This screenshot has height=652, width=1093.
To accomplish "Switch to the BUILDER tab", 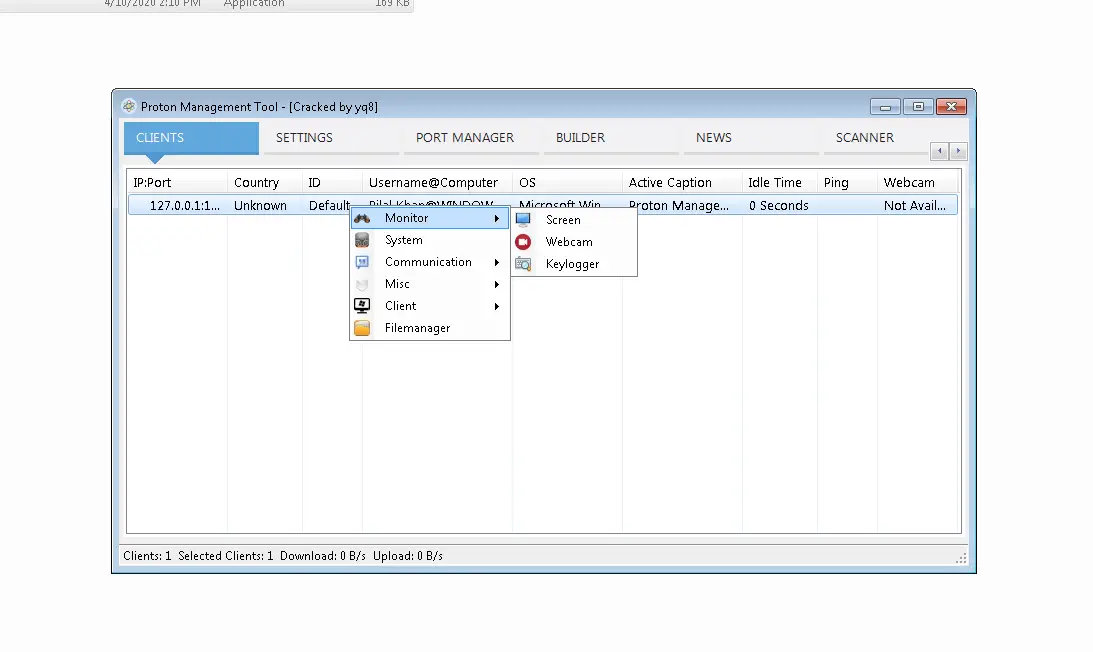I will (580, 137).
